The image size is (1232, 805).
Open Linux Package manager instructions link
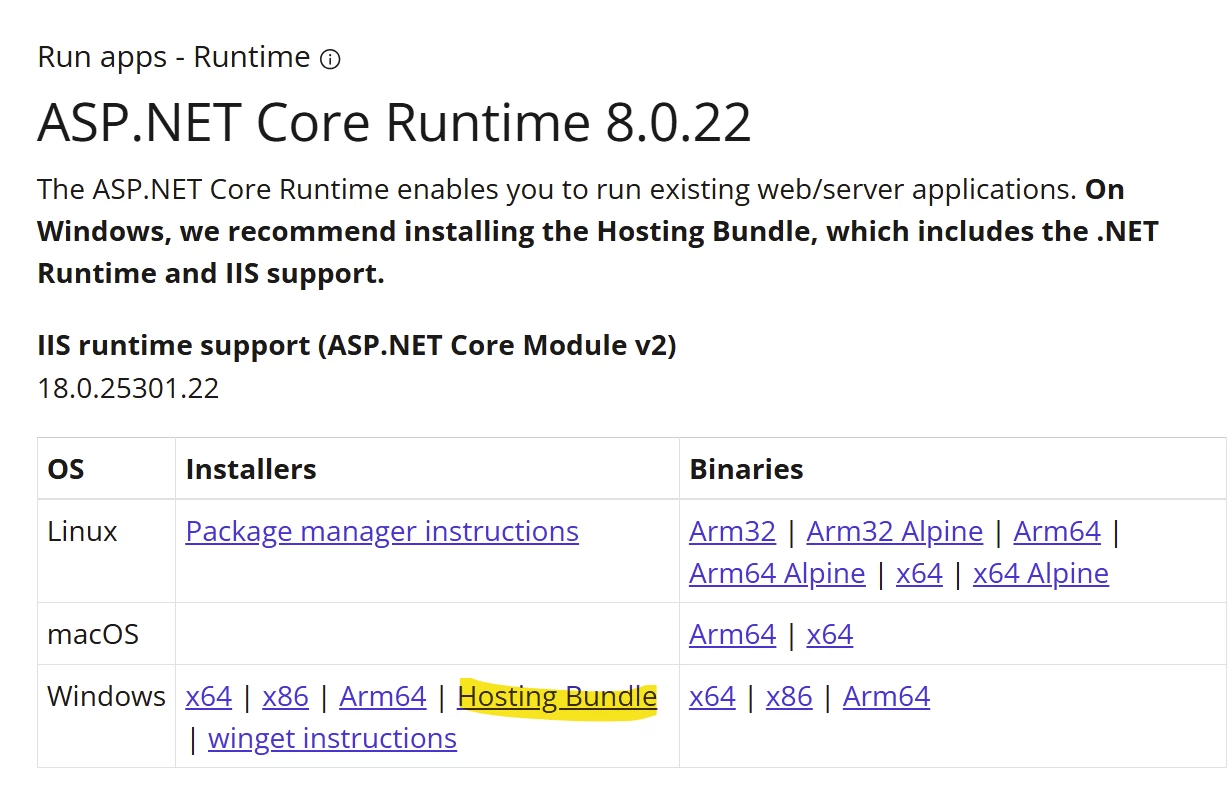(382, 531)
